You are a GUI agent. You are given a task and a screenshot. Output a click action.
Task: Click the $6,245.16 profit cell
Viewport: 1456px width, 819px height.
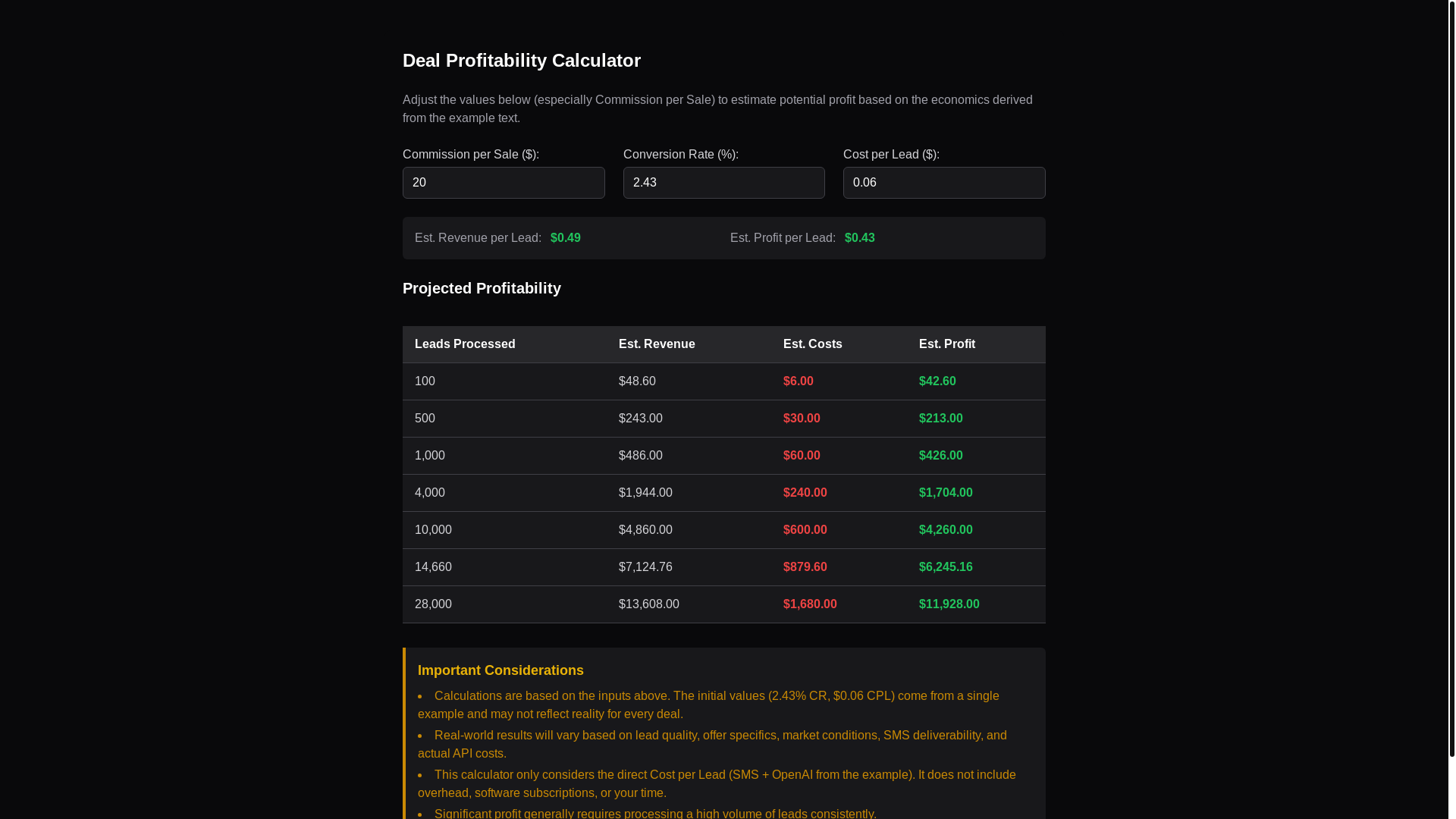click(x=976, y=567)
